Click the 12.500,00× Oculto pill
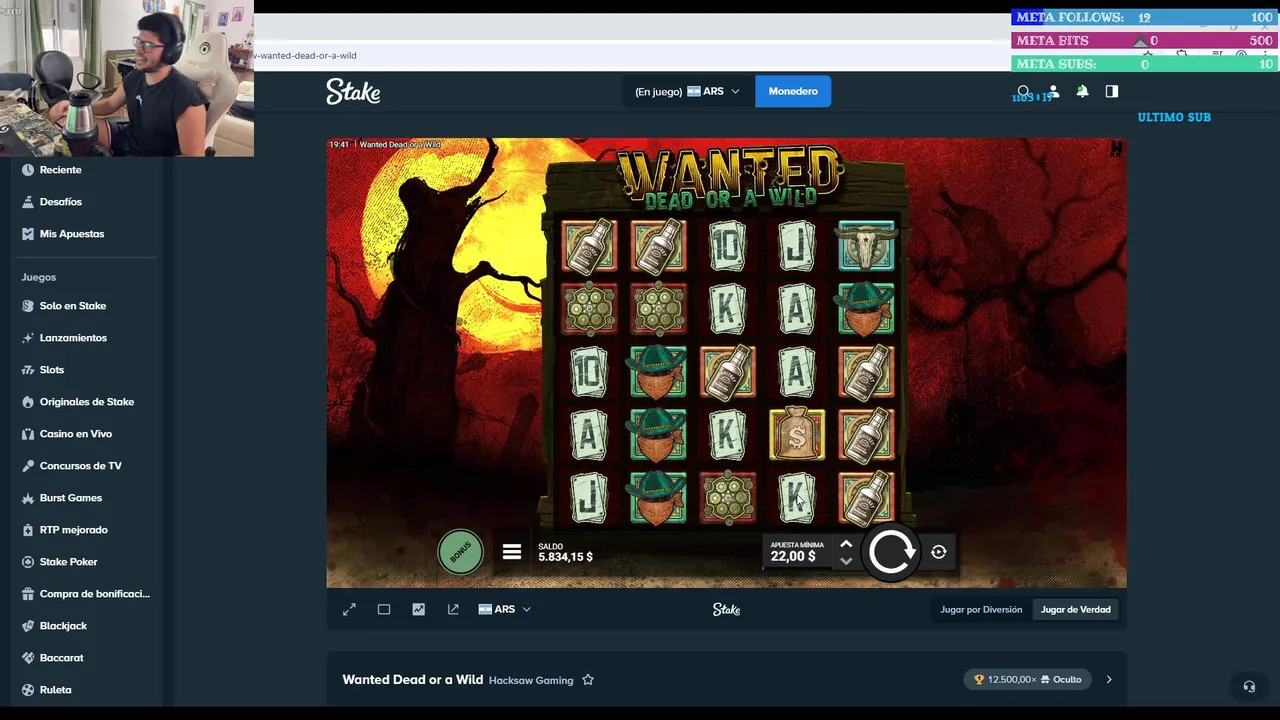The height and width of the screenshot is (720, 1280). point(1028,680)
